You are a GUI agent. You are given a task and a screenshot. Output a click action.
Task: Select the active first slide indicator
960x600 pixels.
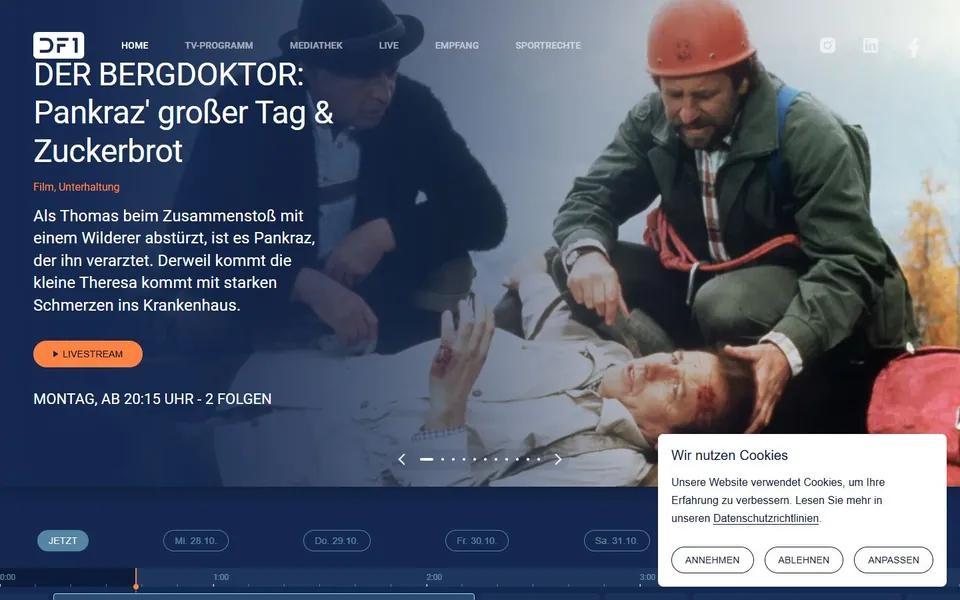[426, 459]
